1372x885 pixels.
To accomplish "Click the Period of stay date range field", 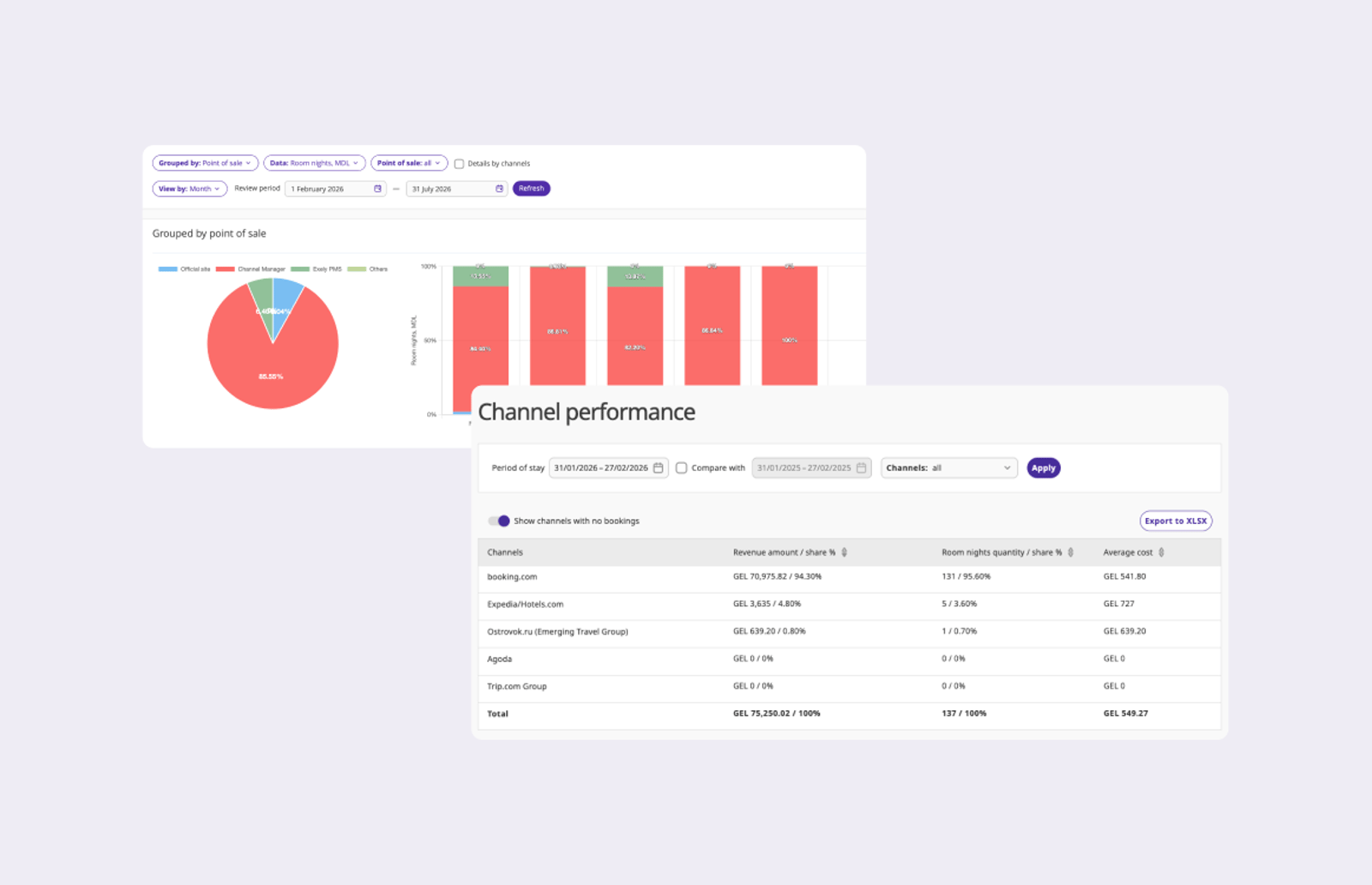I will click(608, 468).
